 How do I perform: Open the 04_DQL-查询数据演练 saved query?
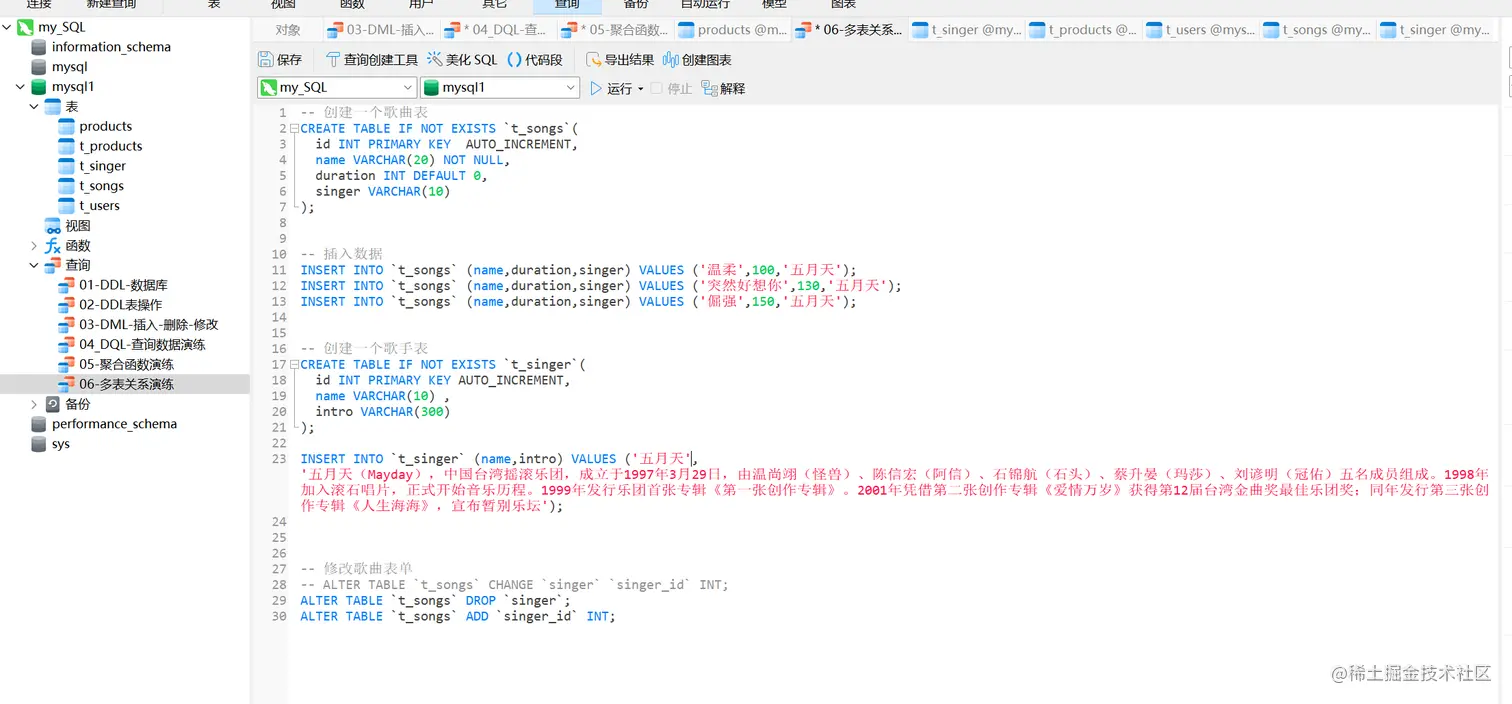pos(142,345)
